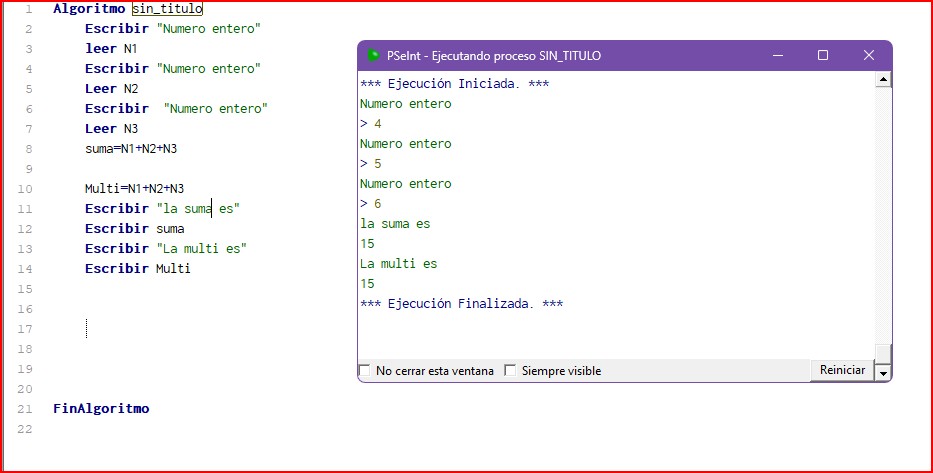Click the Algoritmo keyword on line 1
Image resolution: width=933 pixels, height=473 pixels.
click(89, 9)
